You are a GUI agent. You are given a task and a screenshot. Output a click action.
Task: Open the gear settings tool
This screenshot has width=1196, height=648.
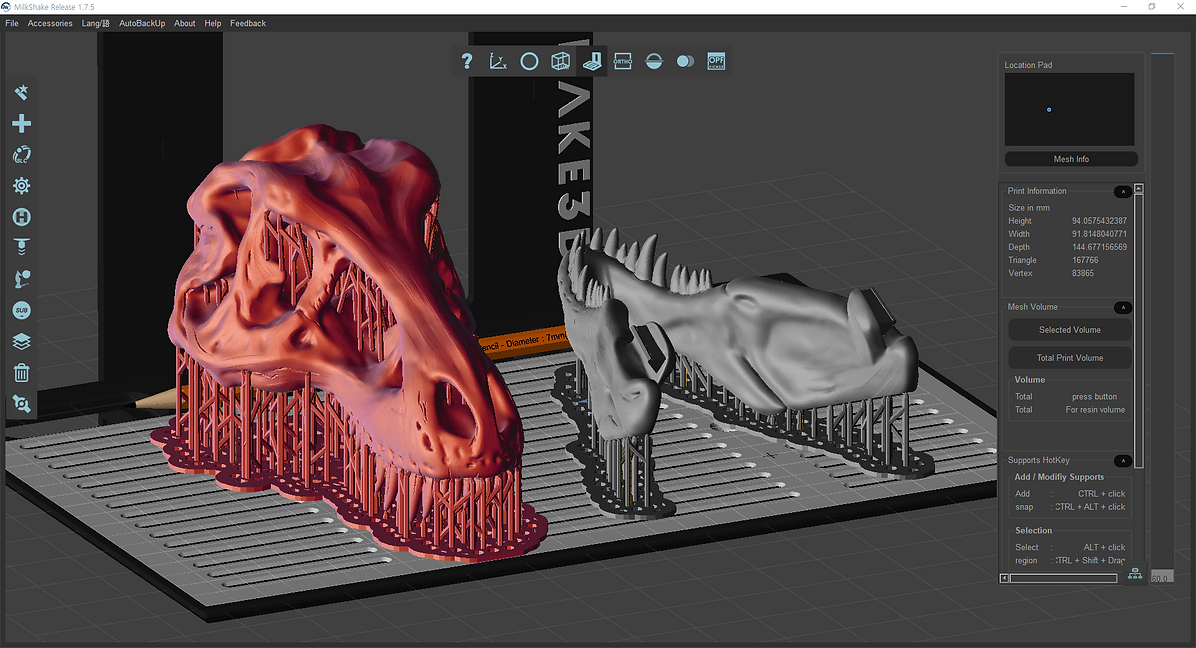[x=21, y=186]
